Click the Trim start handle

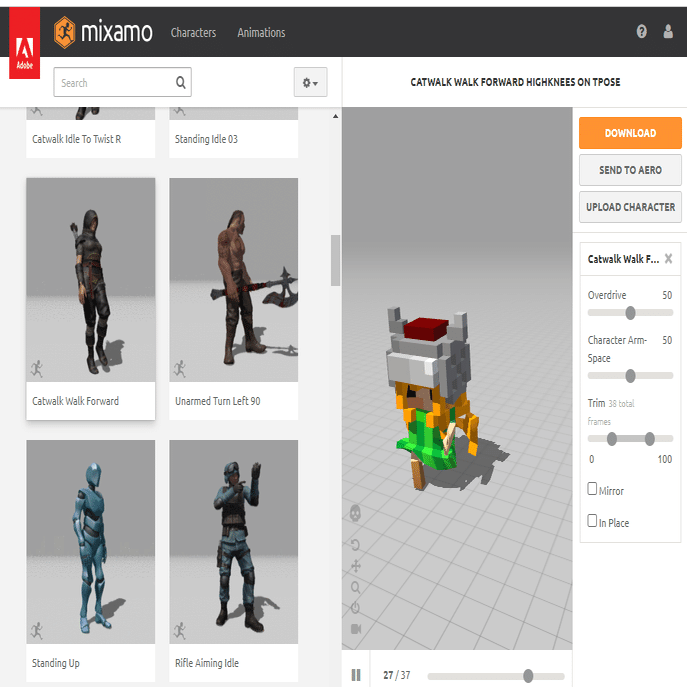pyautogui.click(x=612, y=439)
